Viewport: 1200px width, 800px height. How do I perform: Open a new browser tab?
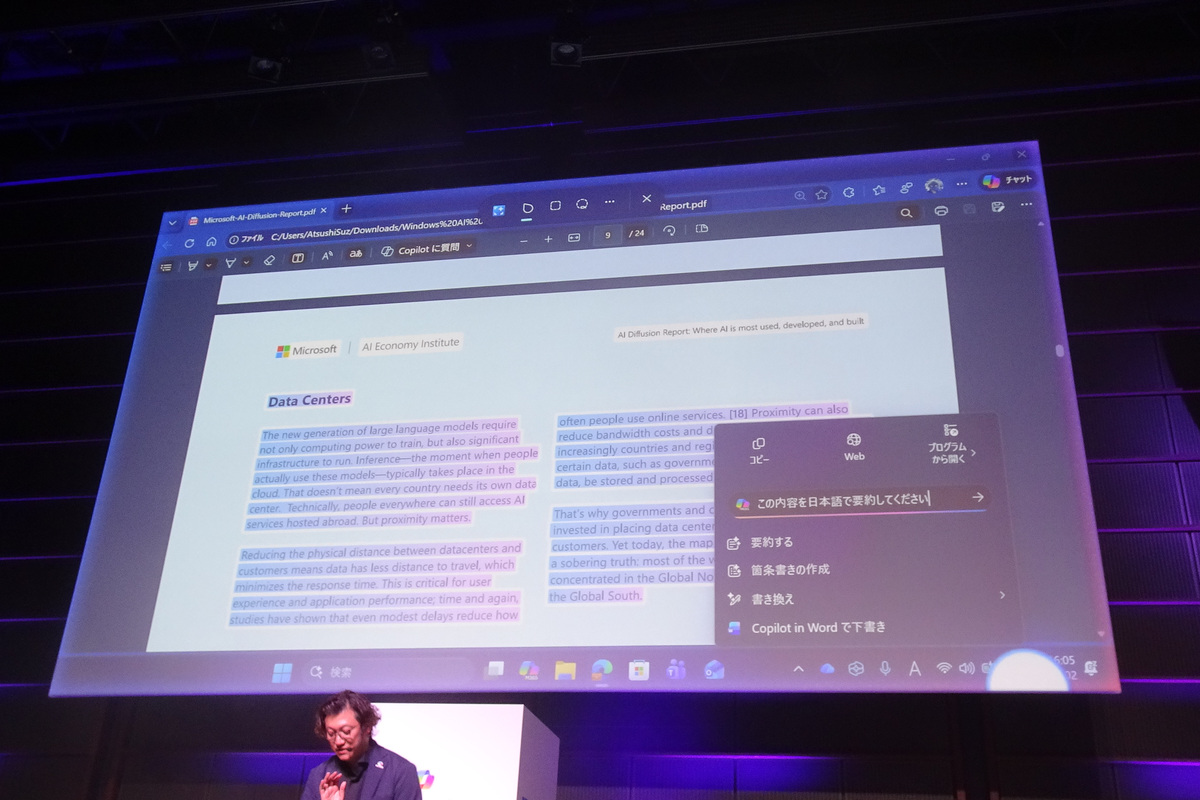(x=347, y=209)
